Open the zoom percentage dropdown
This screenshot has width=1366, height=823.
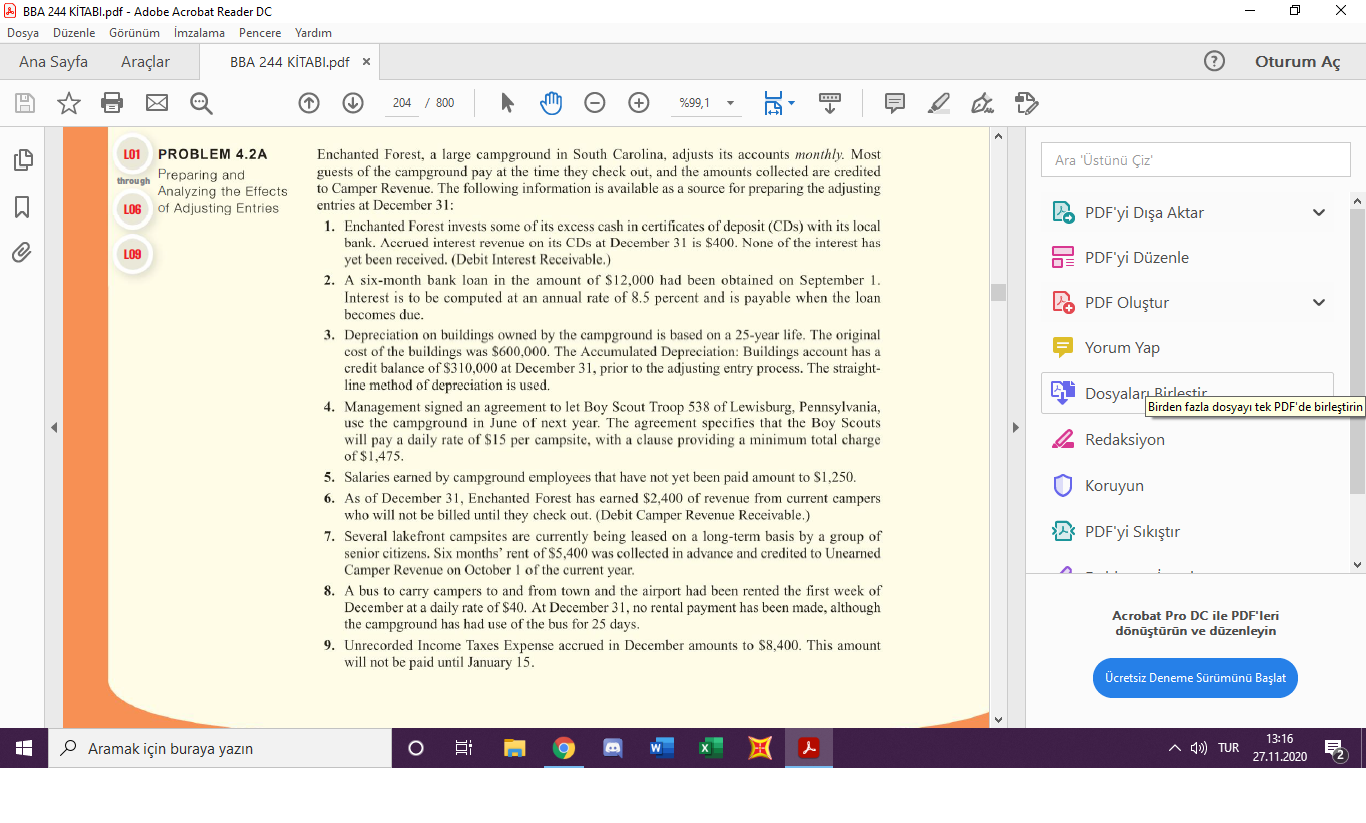pyautogui.click(x=730, y=103)
